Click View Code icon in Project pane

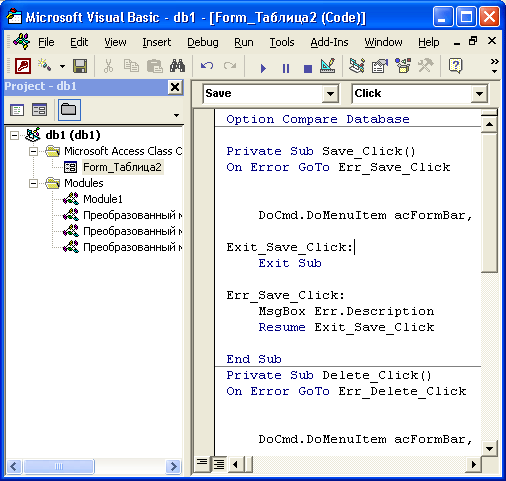pos(17,110)
